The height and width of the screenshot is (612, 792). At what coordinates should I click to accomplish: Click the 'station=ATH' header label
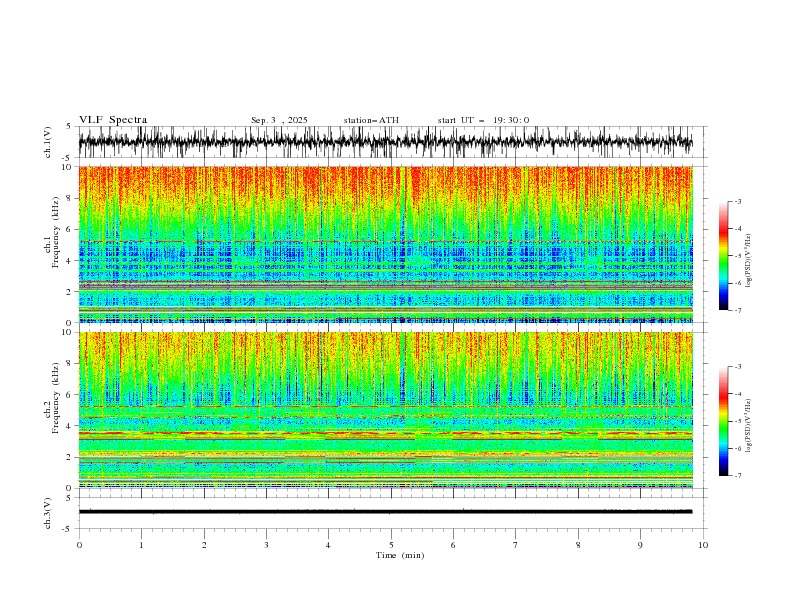(371, 120)
